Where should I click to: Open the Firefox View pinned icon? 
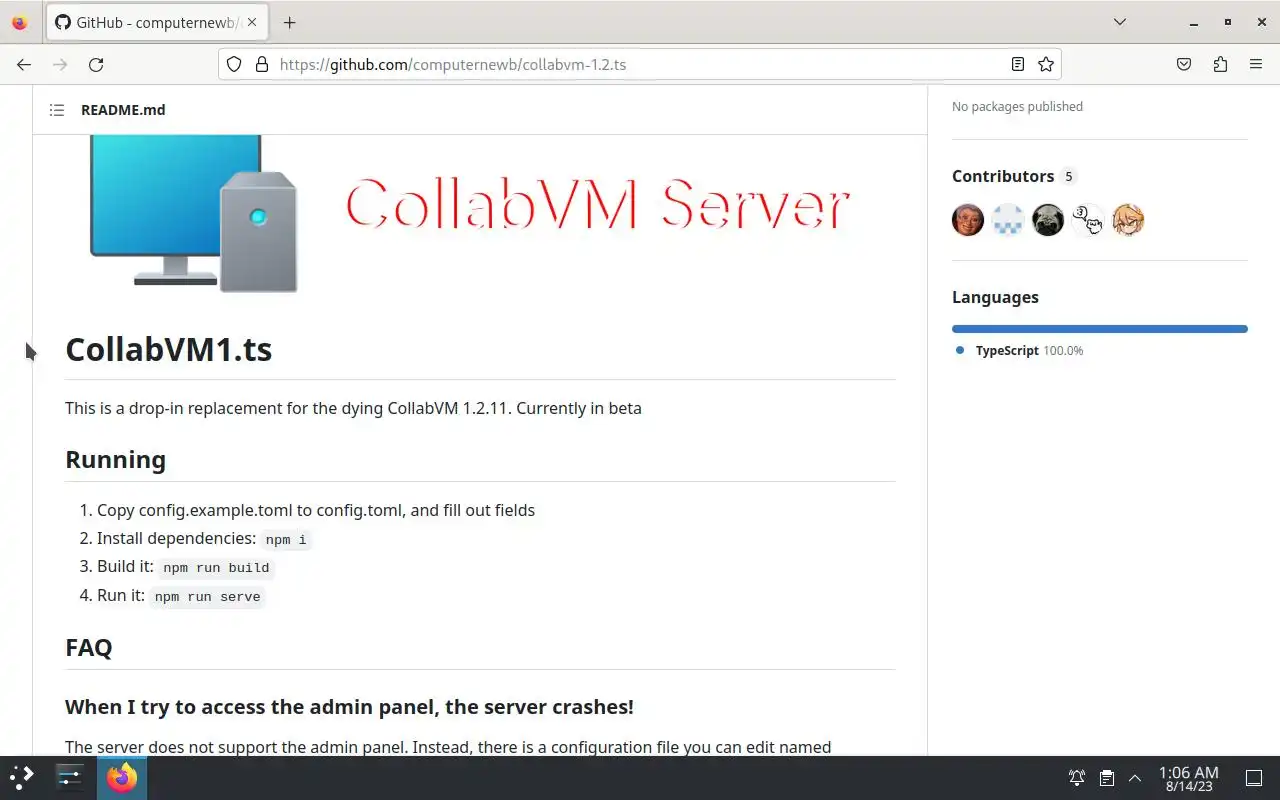(20, 22)
